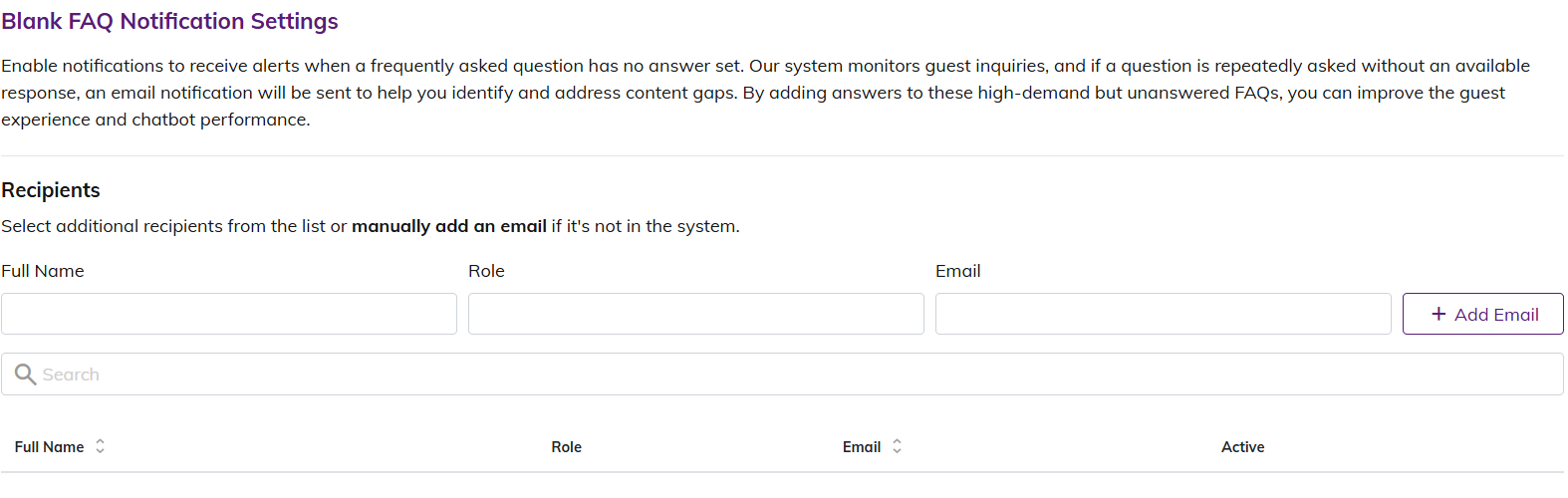Click the Recipients section heading
This screenshot has width=1568, height=498.
tap(51, 190)
